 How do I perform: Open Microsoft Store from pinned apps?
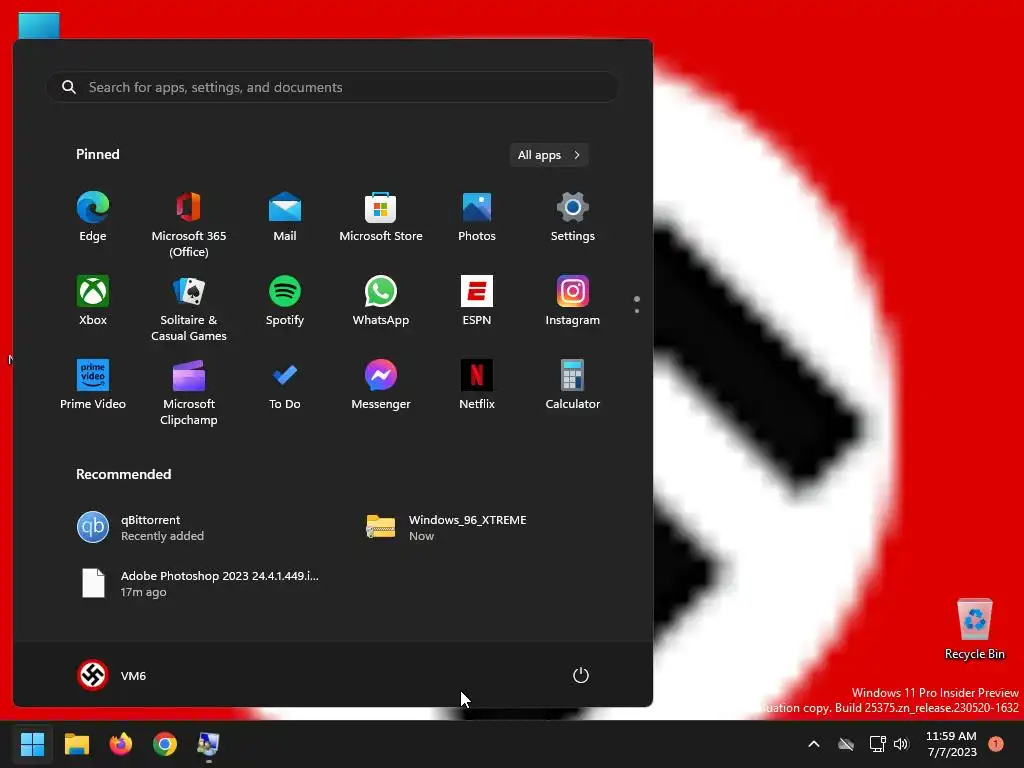point(381,217)
